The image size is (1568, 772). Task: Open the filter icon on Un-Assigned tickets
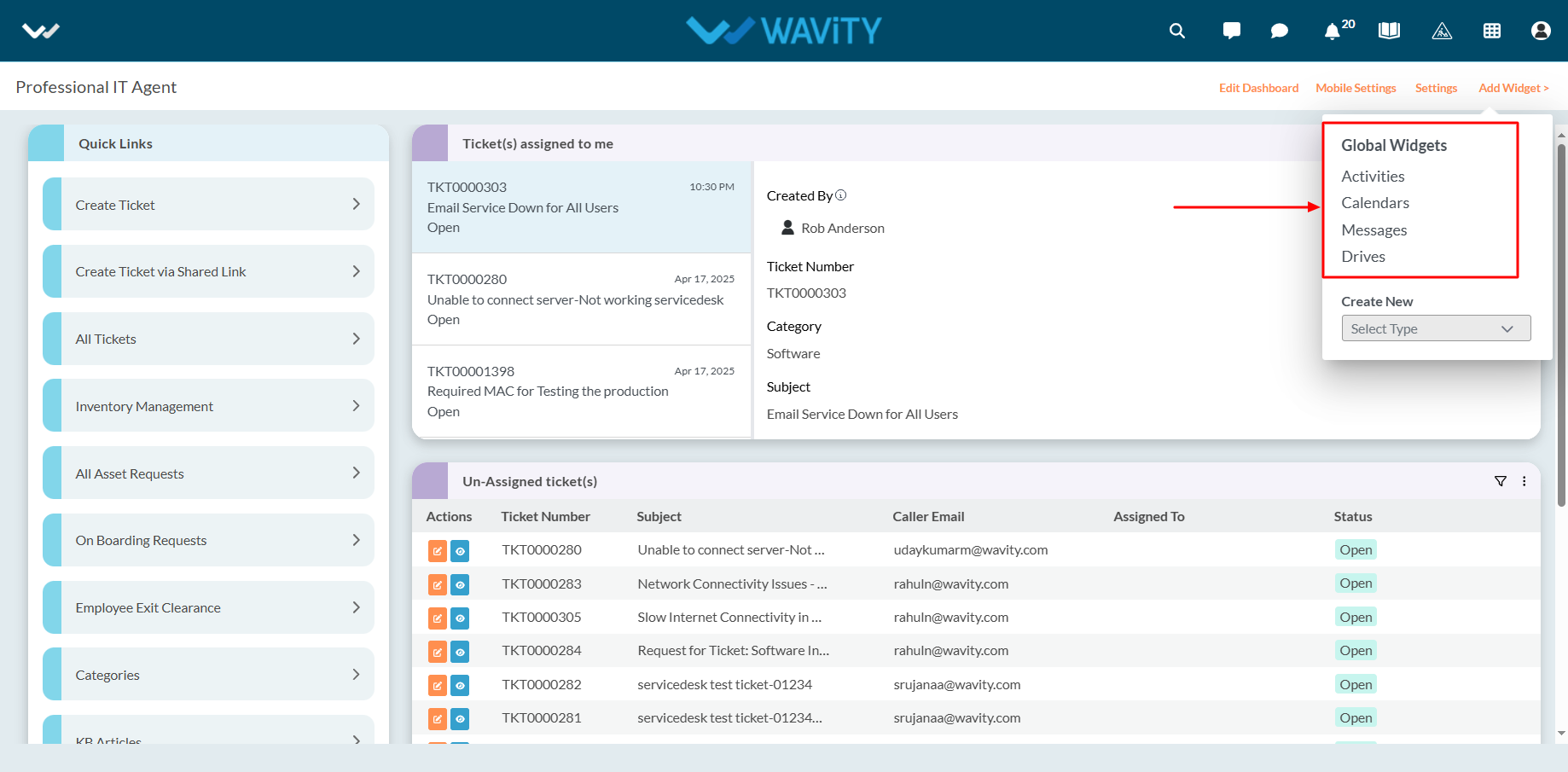point(1501,481)
